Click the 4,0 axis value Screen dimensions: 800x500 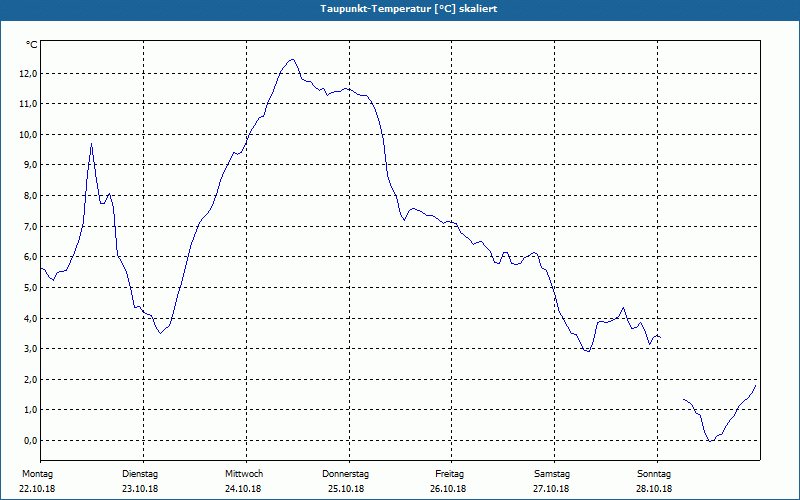[x=30, y=318]
